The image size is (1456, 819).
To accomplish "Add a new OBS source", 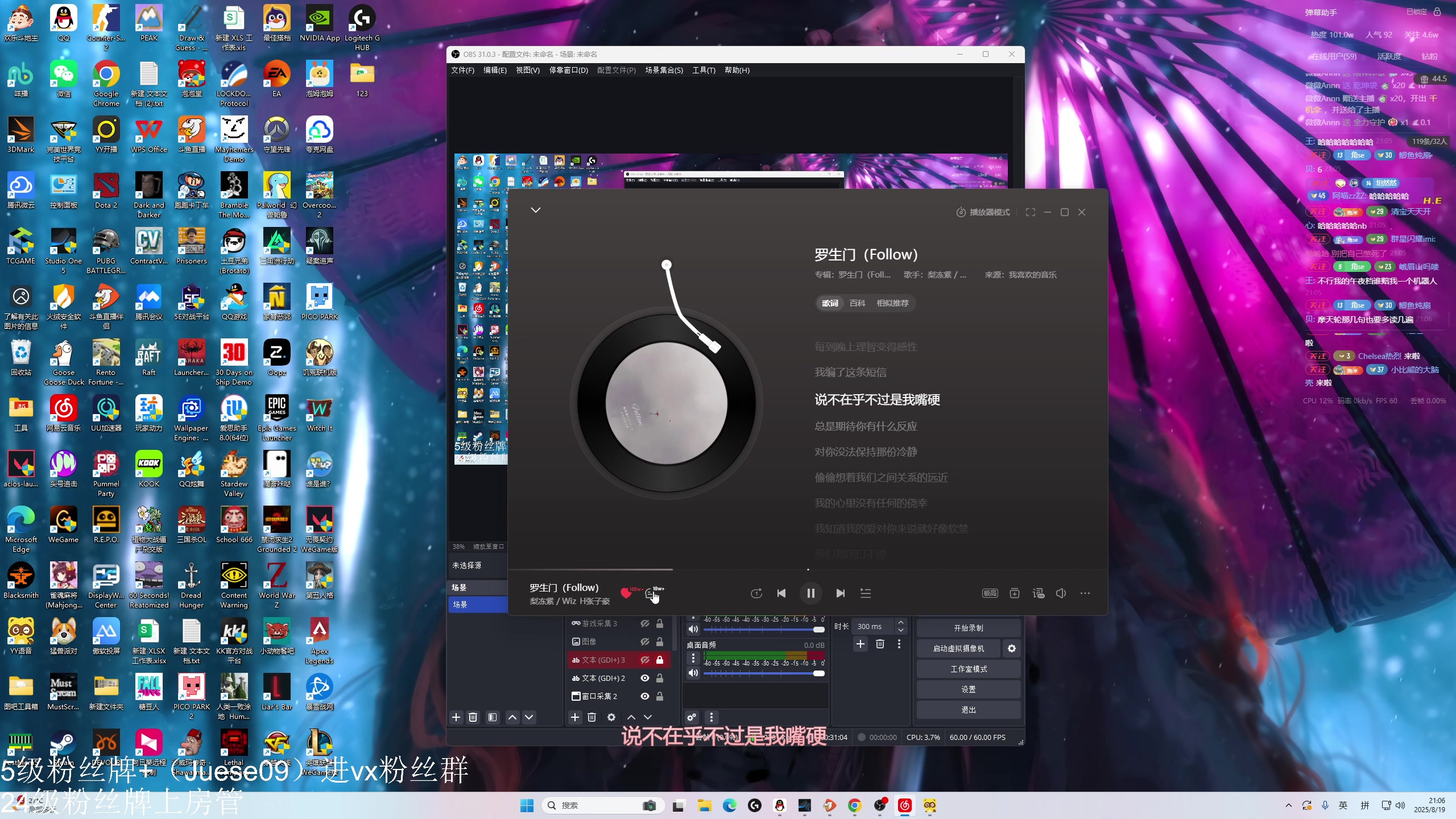I will pos(575,717).
